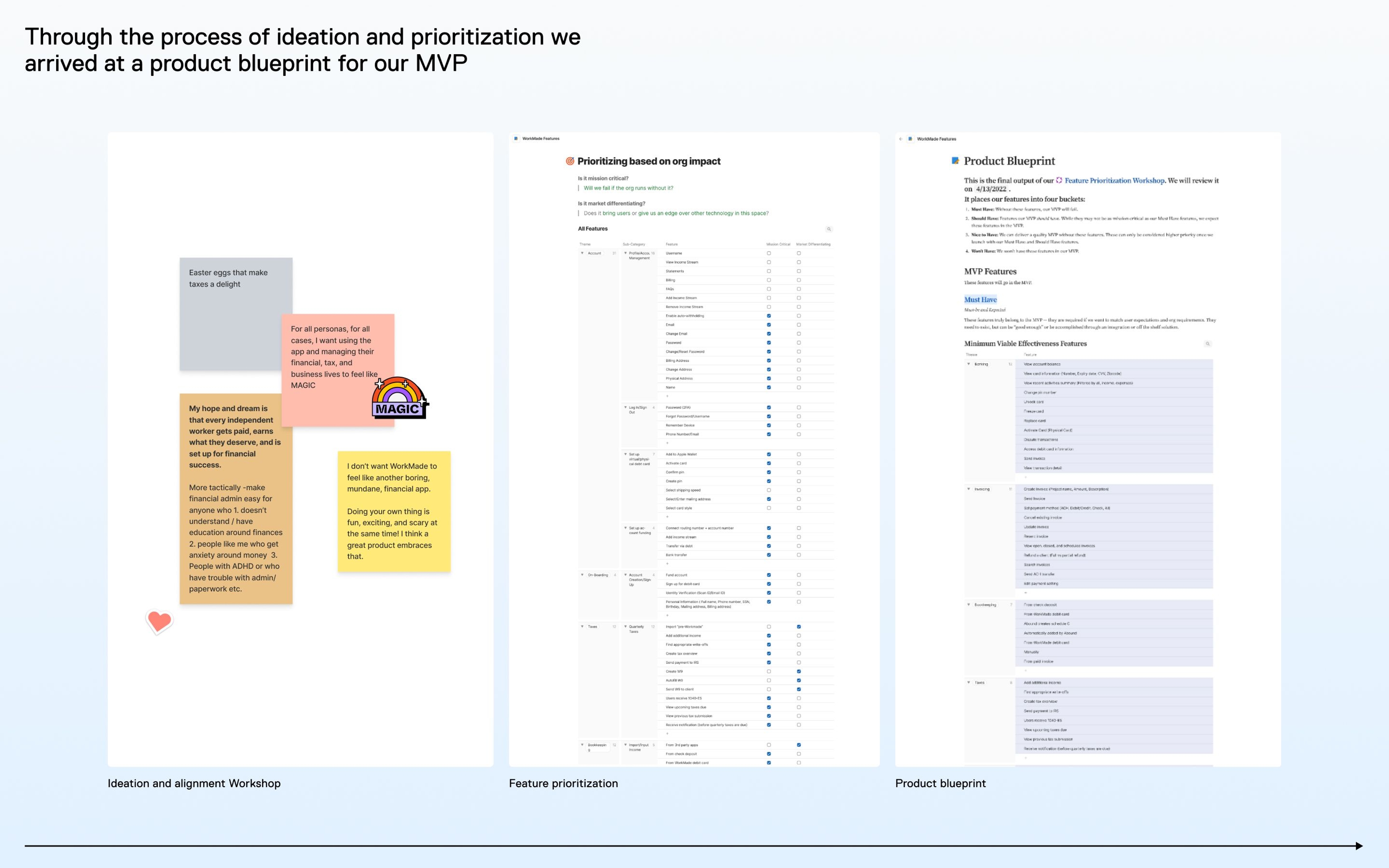1389x868 pixels.
Task: Open the Feature Prioritization Workshop link
Action: tap(1114, 180)
